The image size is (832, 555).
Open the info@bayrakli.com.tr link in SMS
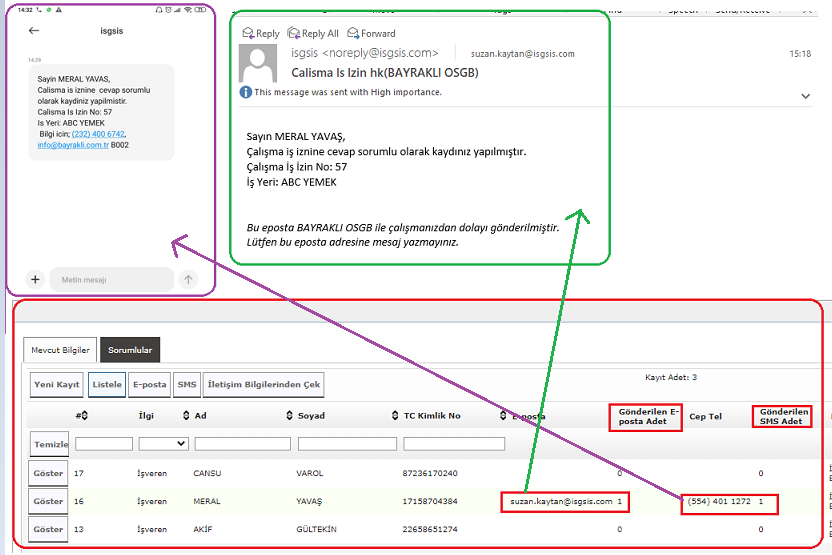click(73, 145)
